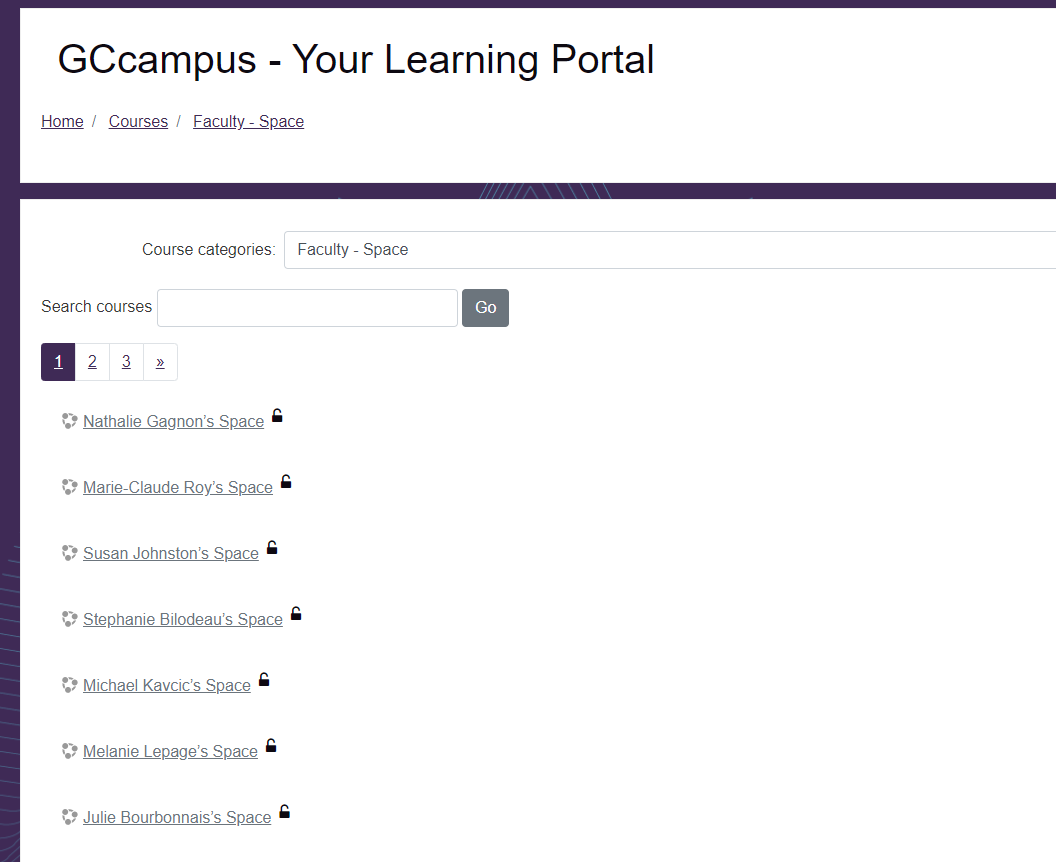Click course icon beside Melanie Lepage's Space
Image resolution: width=1056 pixels, height=862 pixels.
(69, 751)
